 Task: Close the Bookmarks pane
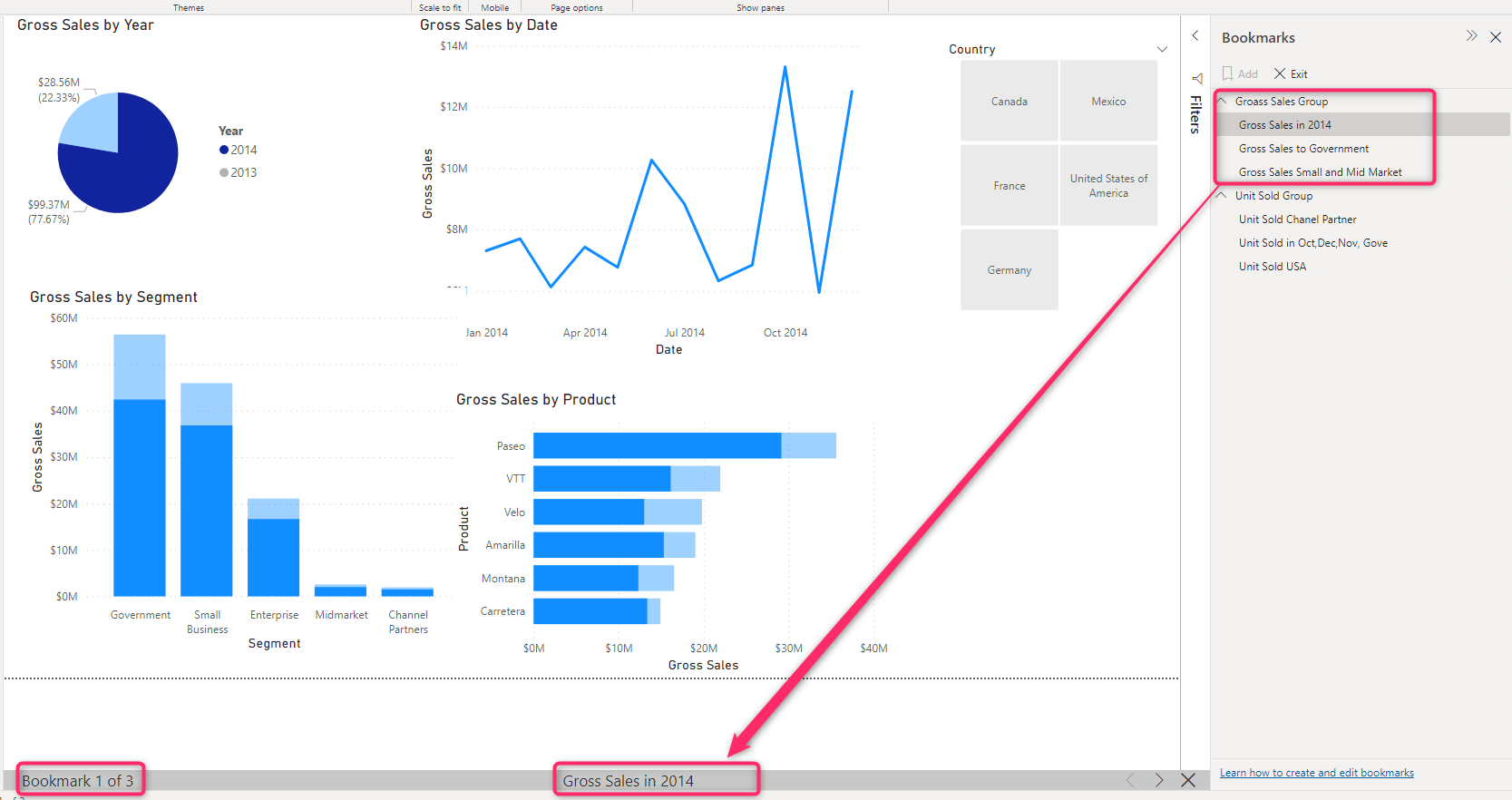click(1496, 37)
